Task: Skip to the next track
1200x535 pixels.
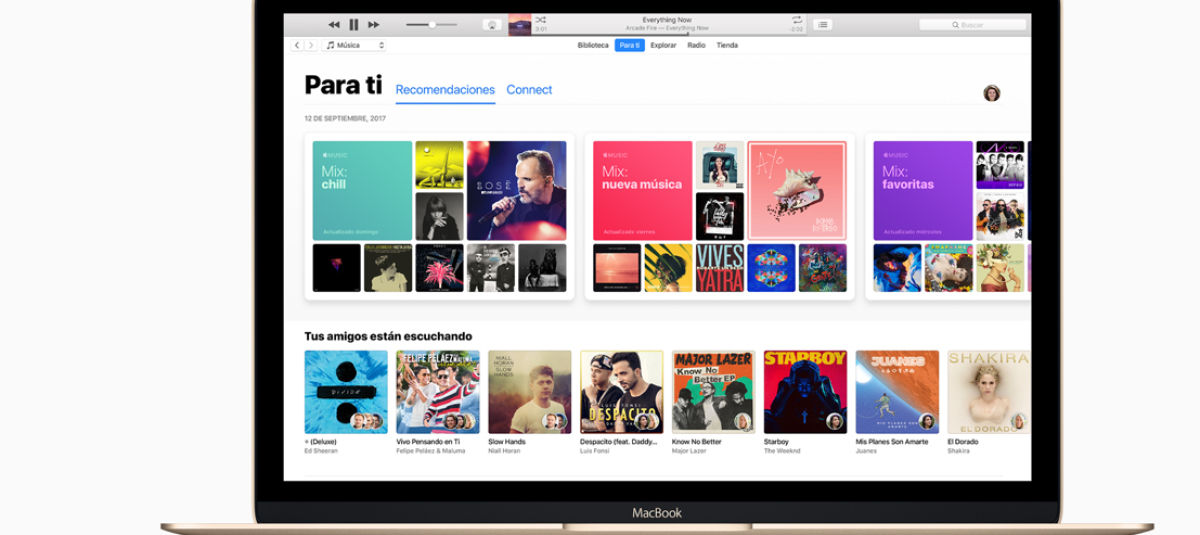Action: pyautogui.click(x=374, y=25)
